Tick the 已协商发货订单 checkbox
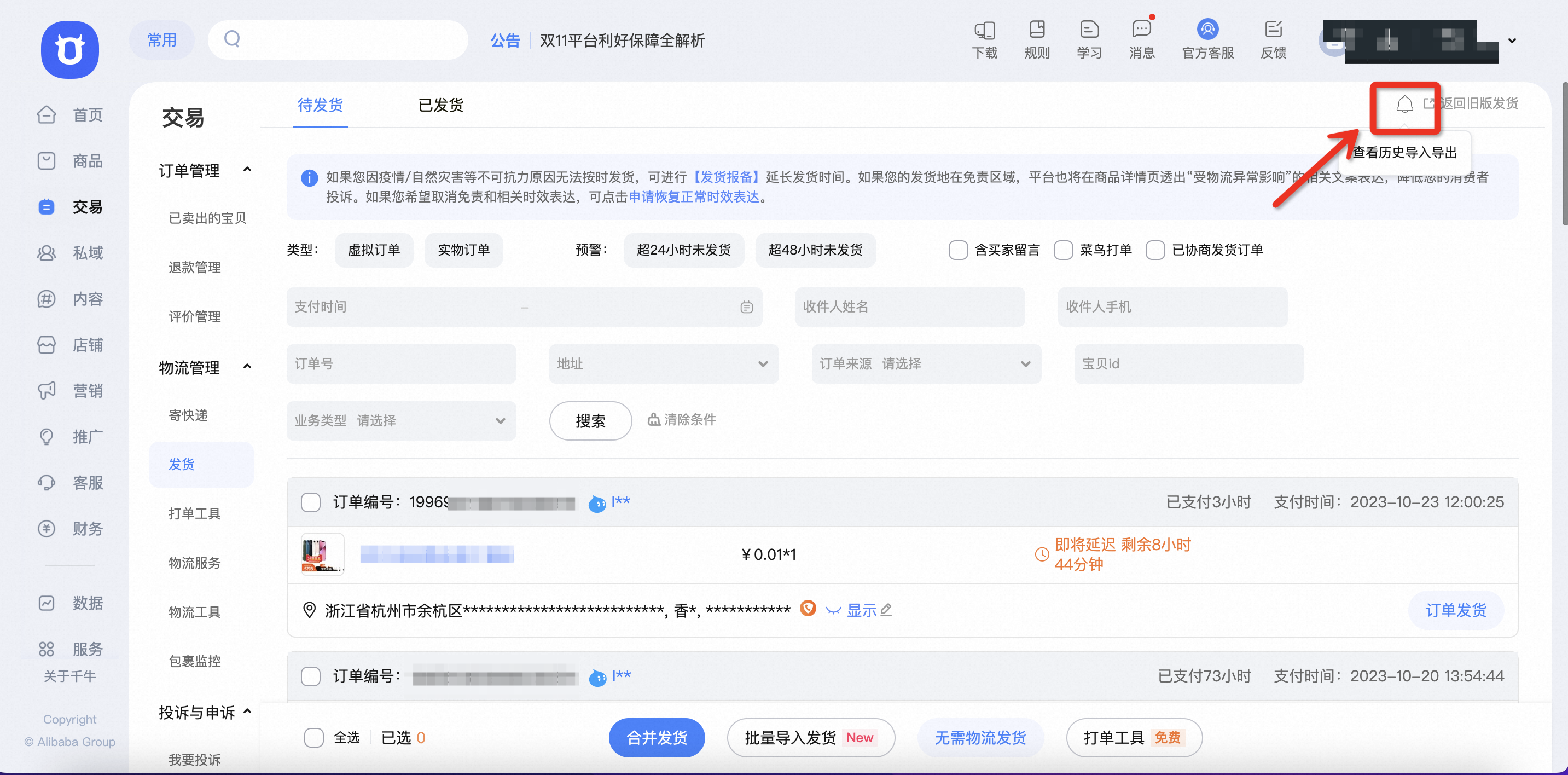1568x775 pixels. click(x=1155, y=250)
